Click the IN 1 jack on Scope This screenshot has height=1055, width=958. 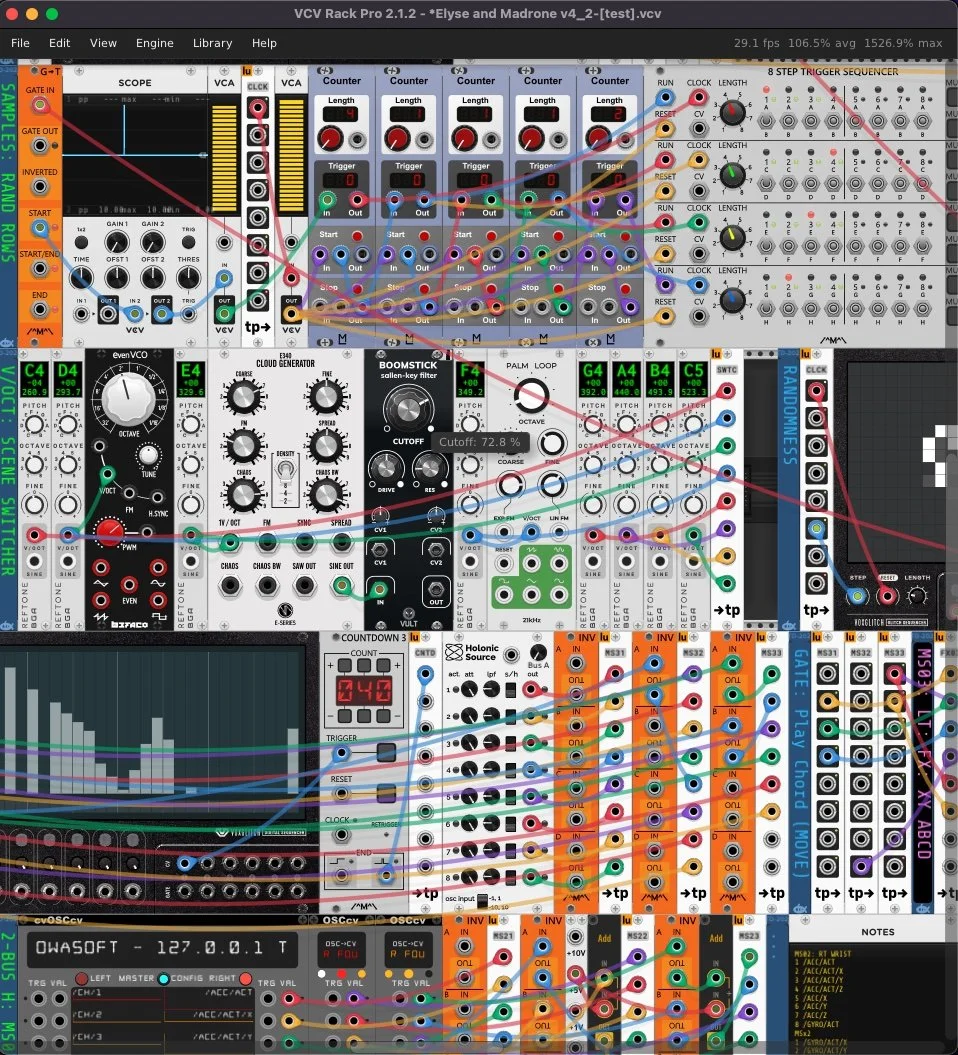(81, 314)
